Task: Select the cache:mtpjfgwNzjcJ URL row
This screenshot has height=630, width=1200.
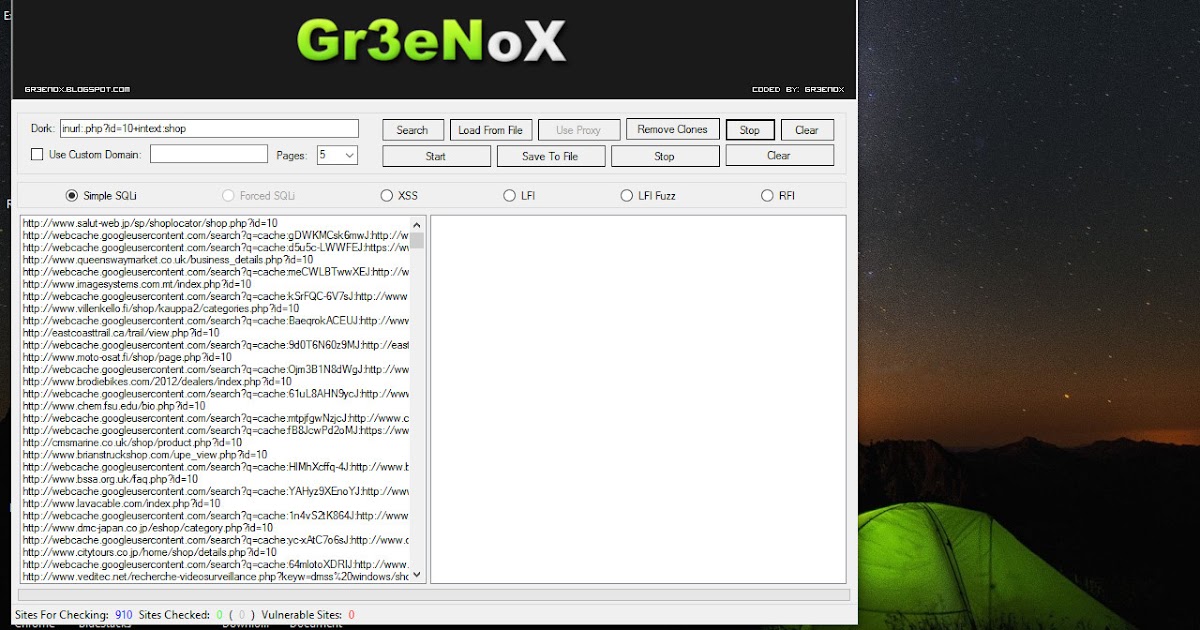Action: pyautogui.click(x=215, y=418)
